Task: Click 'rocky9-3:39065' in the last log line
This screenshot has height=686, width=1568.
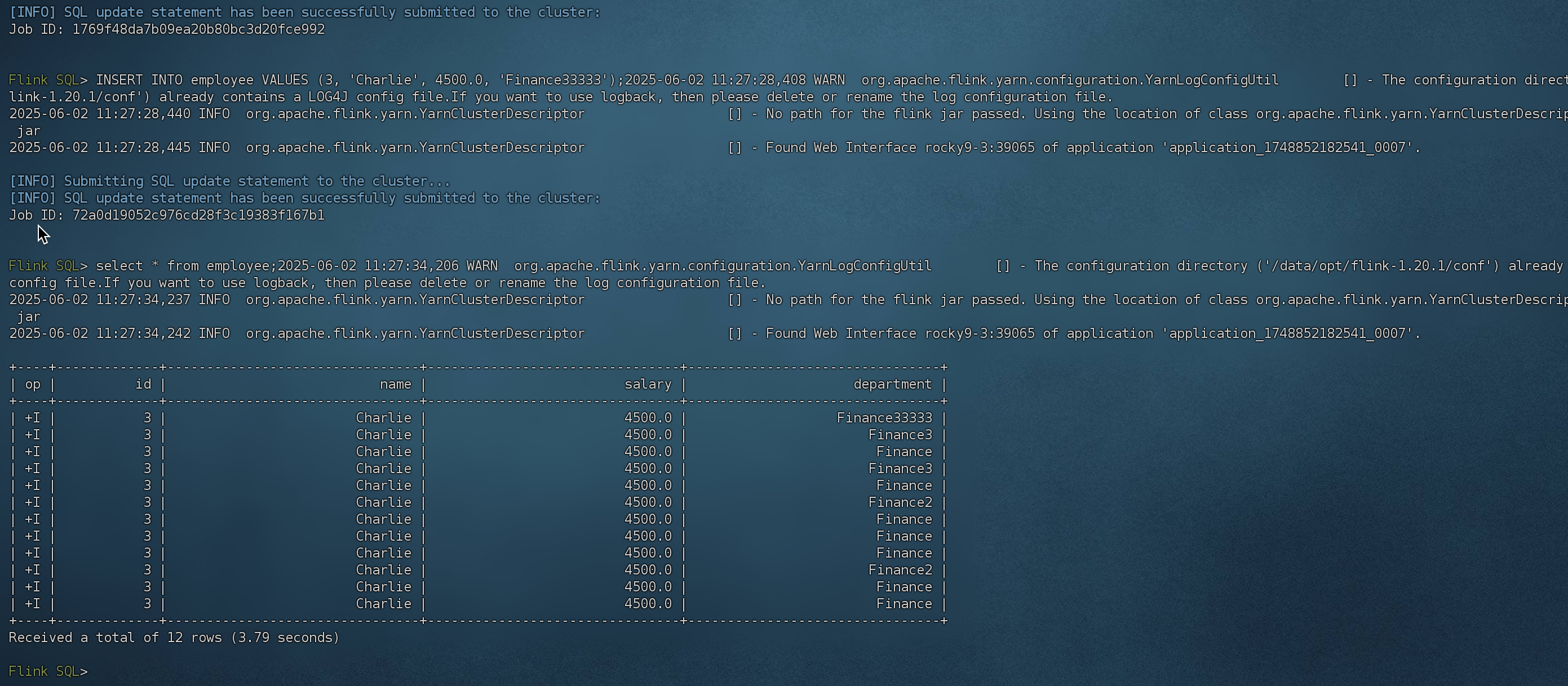Action: pyautogui.click(x=980, y=333)
